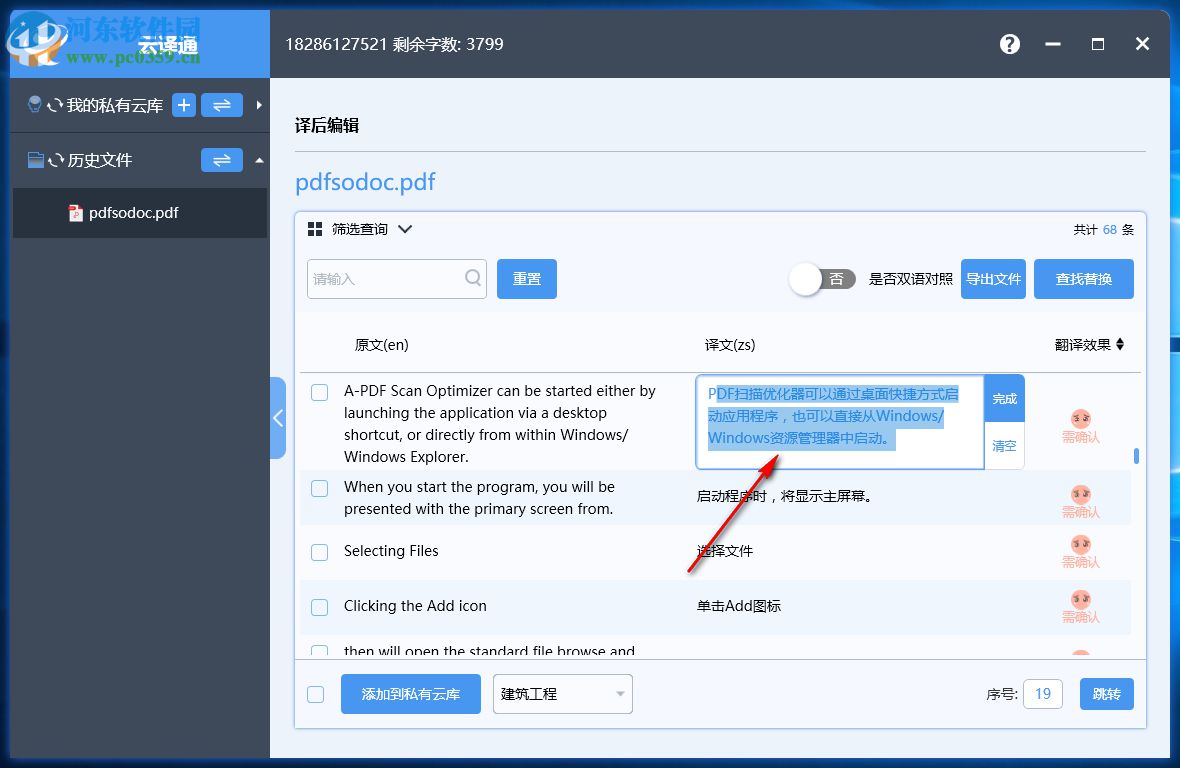
Task: Click the Selecting Files source text
Action: click(x=391, y=551)
